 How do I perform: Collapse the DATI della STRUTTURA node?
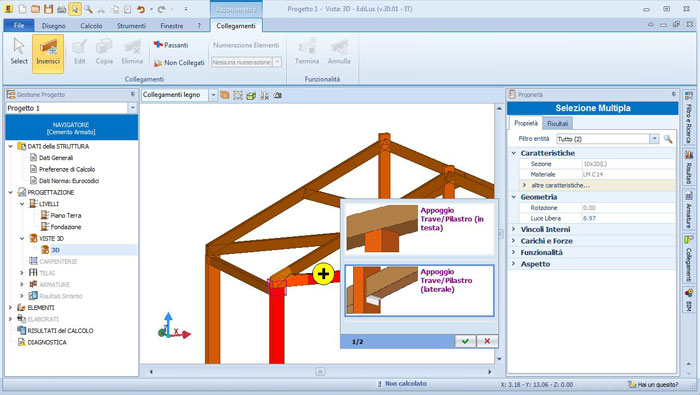tap(11, 146)
